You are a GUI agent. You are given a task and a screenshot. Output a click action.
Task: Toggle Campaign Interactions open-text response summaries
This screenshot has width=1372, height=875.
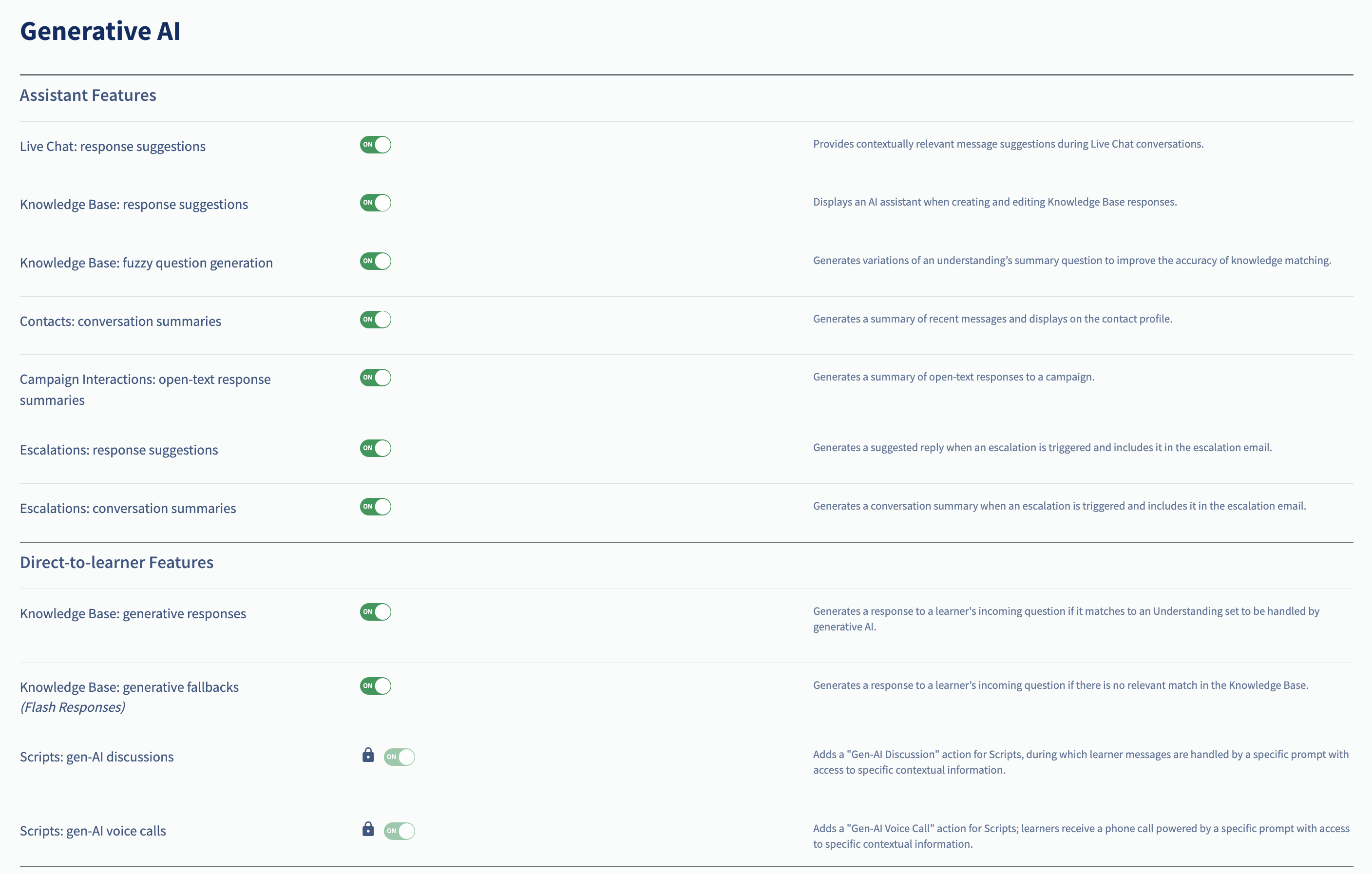(x=376, y=378)
